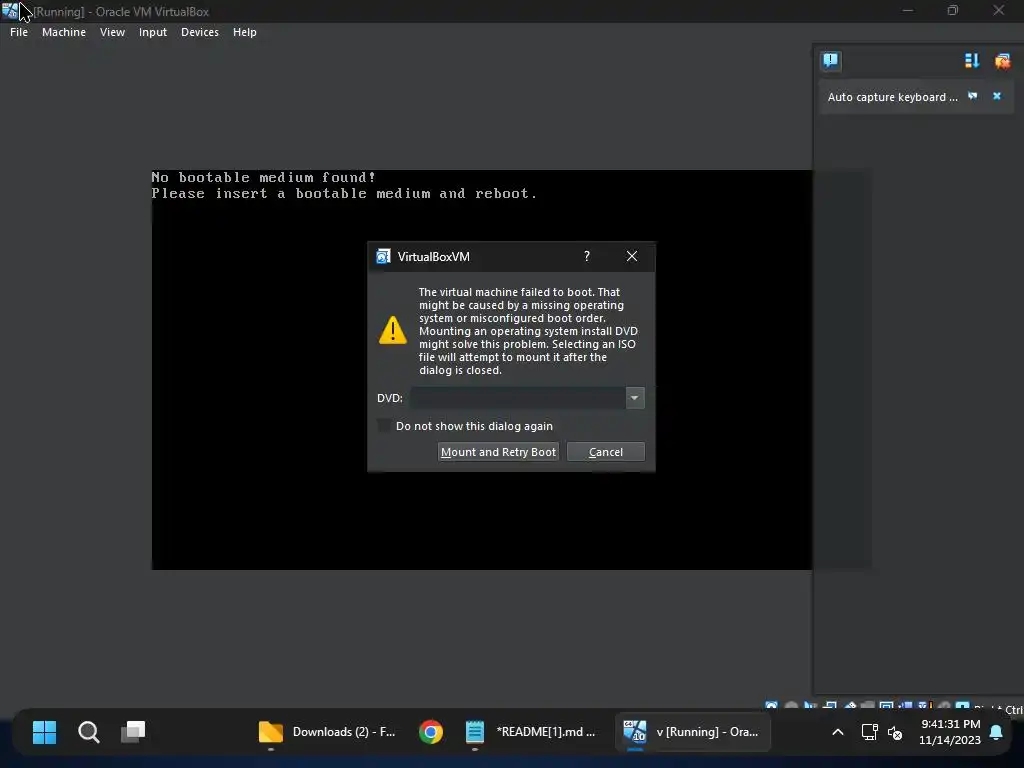Open the Input menu

(x=153, y=32)
